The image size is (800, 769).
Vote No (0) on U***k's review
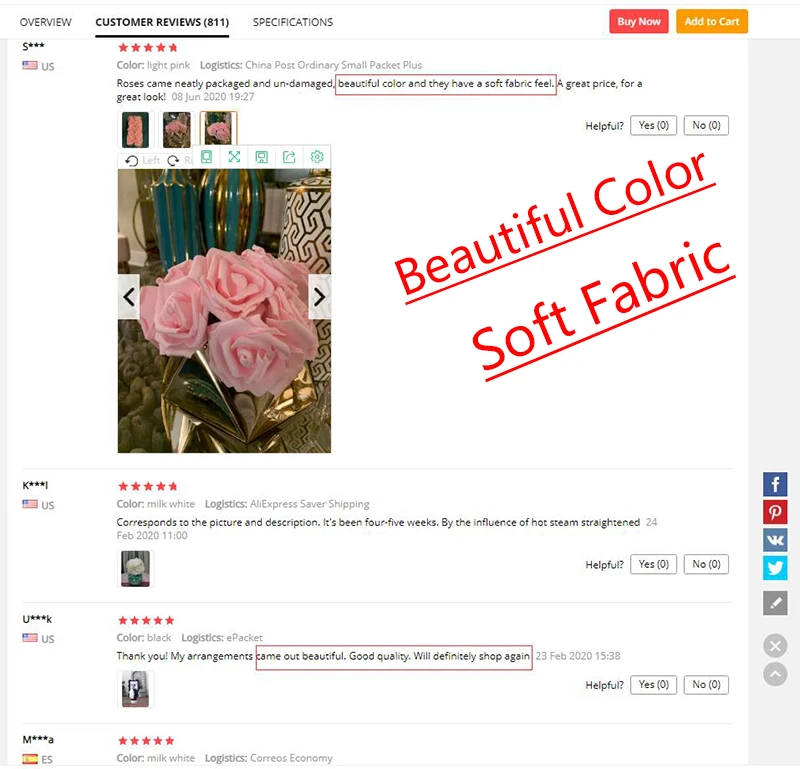pos(706,685)
